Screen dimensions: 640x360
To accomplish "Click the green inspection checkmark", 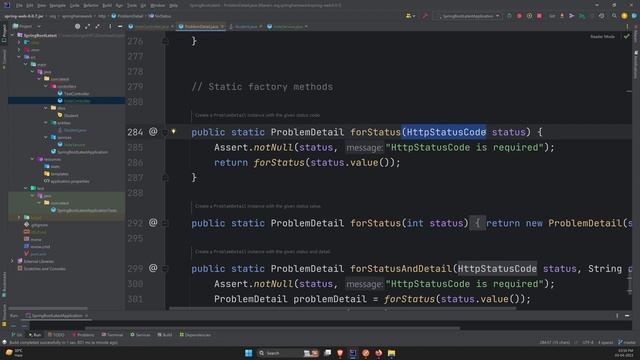I will (x=626, y=36).
